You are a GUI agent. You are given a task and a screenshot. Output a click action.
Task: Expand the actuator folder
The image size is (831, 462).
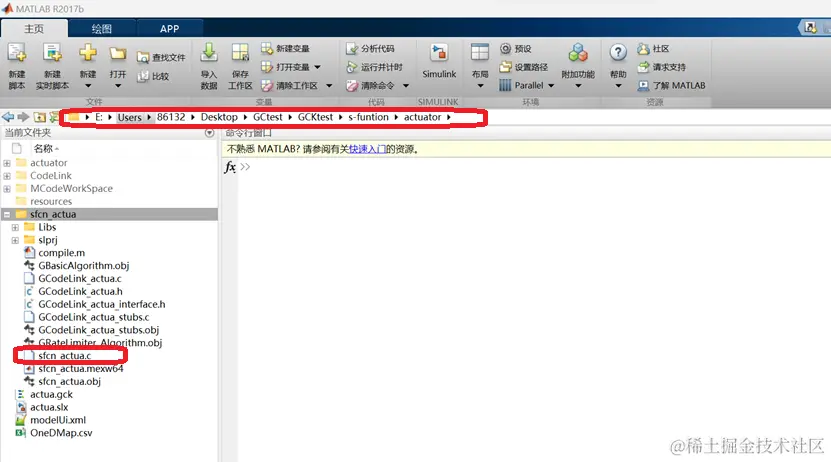point(7,163)
